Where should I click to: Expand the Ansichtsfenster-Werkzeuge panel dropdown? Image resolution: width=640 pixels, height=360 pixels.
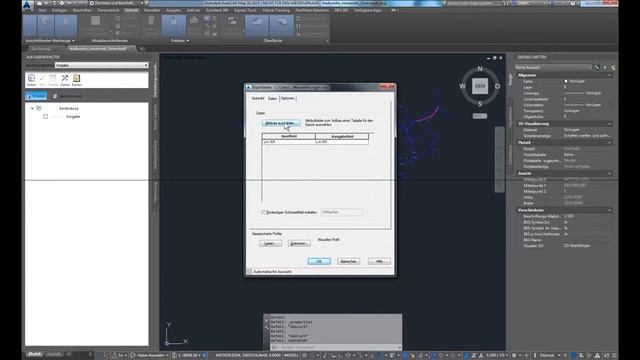click(x=50, y=41)
